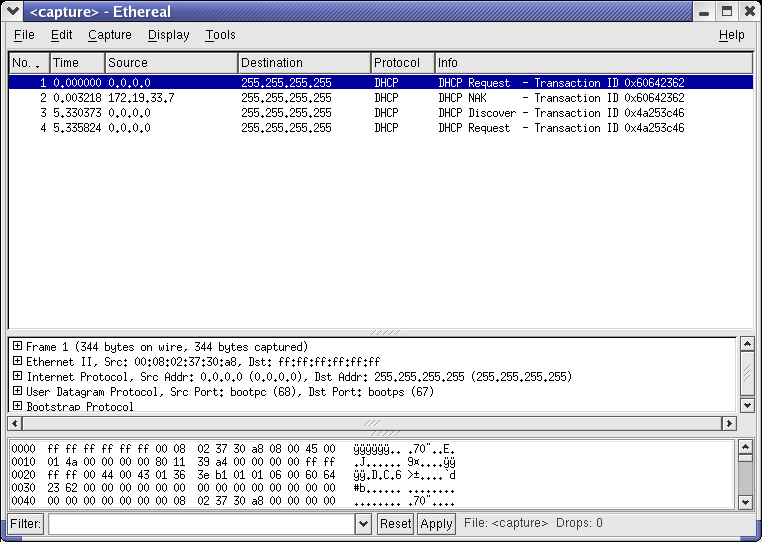Select the DHCP Discover packet row
The width and height of the screenshot is (762, 542).
[380, 113]
